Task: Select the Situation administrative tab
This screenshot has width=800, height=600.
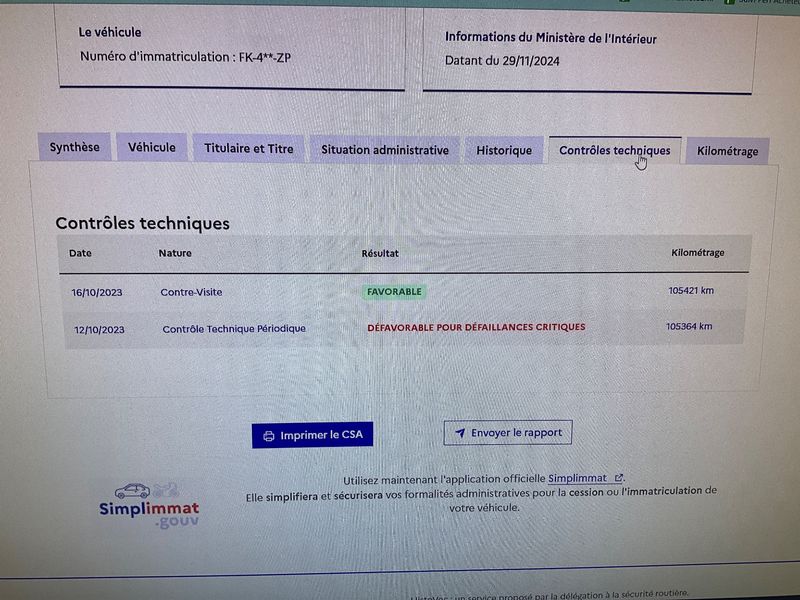Action: 385,150
